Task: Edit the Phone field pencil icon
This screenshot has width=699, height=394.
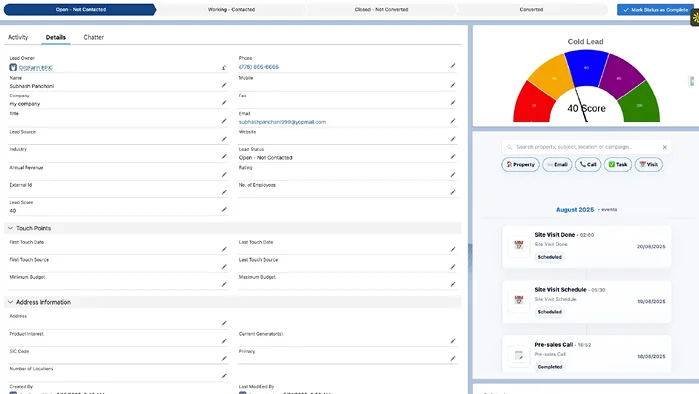Action: (x=453, y=66)
